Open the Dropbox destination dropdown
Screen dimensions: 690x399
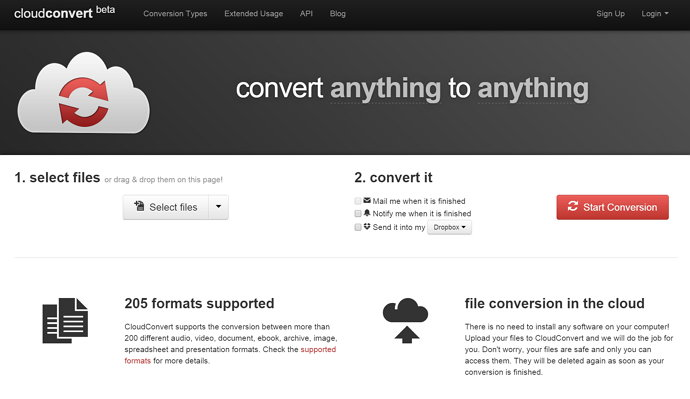click(x=449, y=227)
